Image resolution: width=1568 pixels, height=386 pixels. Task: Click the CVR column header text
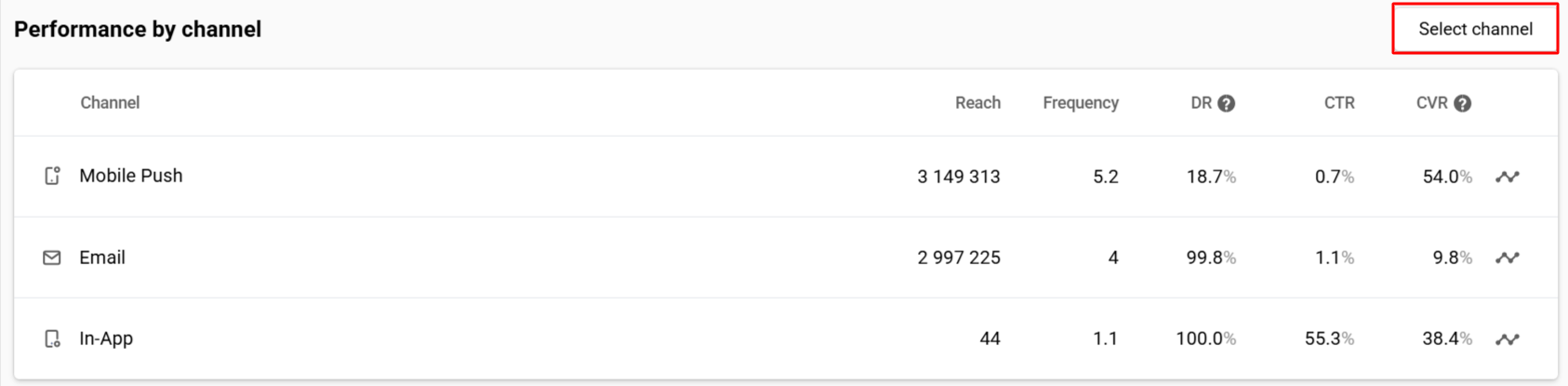(1432, 103)
